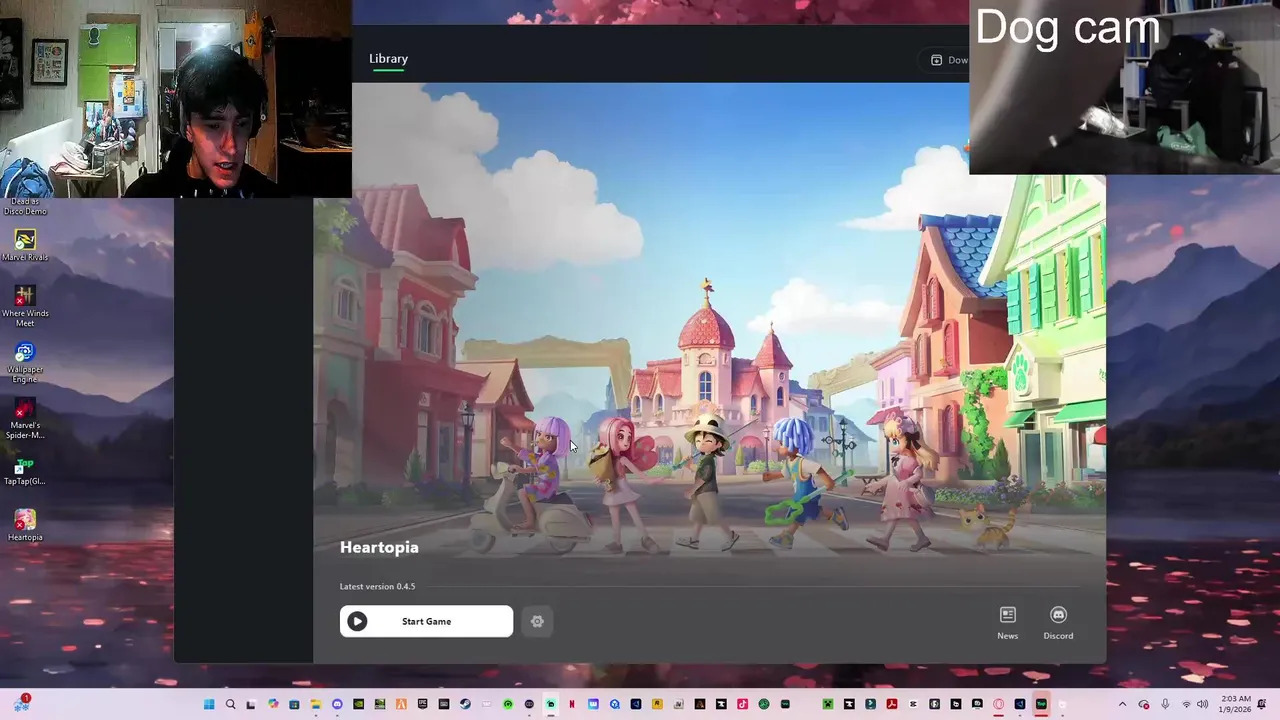
Task: Open TikTok icon on the taskbar
Action: [742, 704]
